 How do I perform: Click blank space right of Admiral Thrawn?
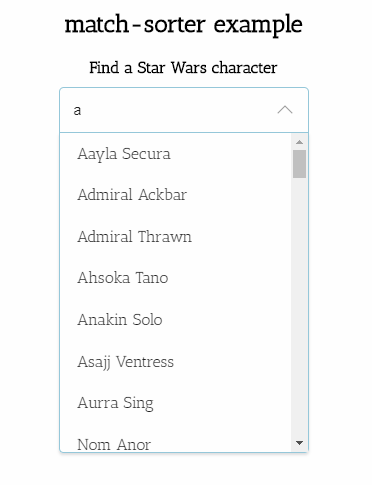[x=241, y=237]
